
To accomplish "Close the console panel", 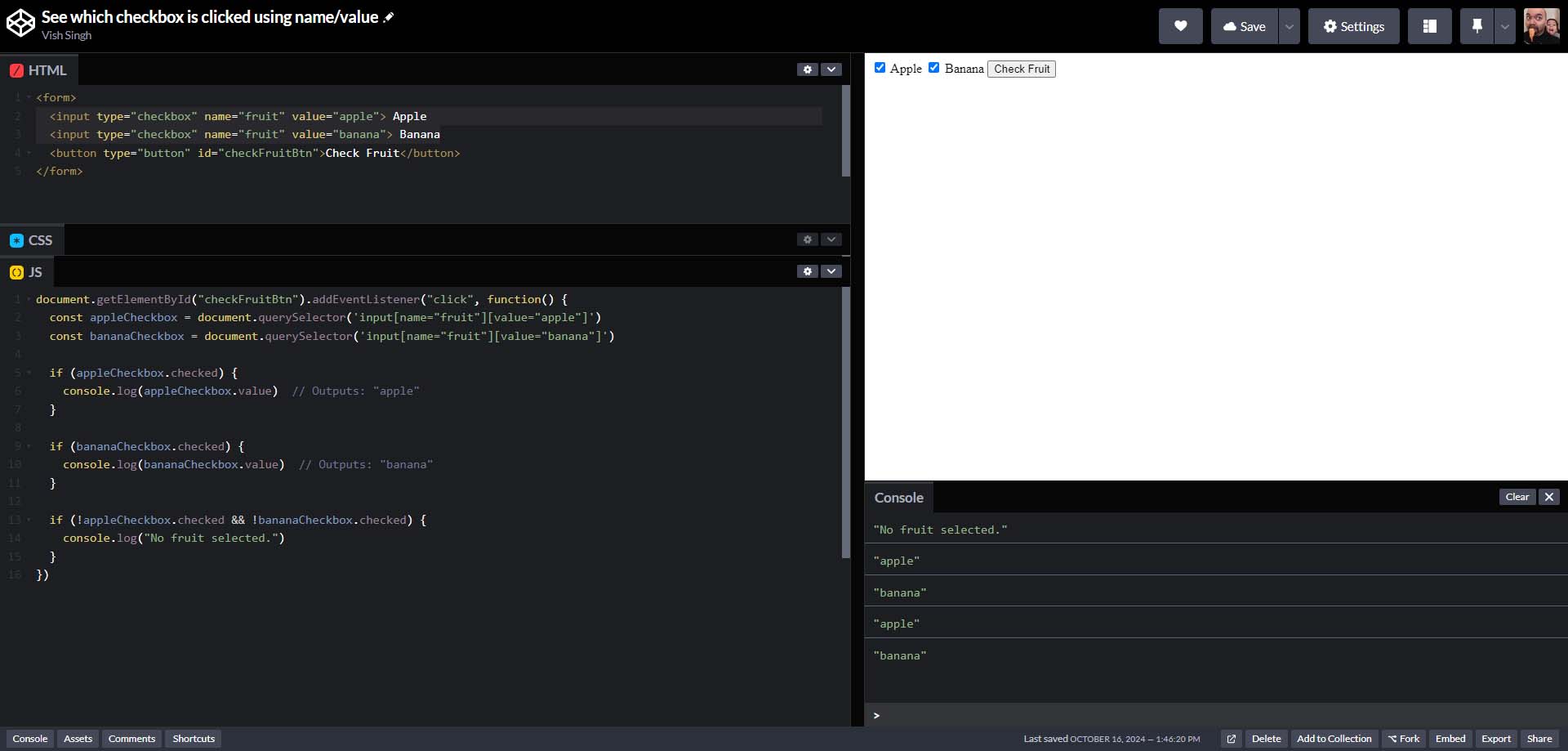I will point(1548,497).
